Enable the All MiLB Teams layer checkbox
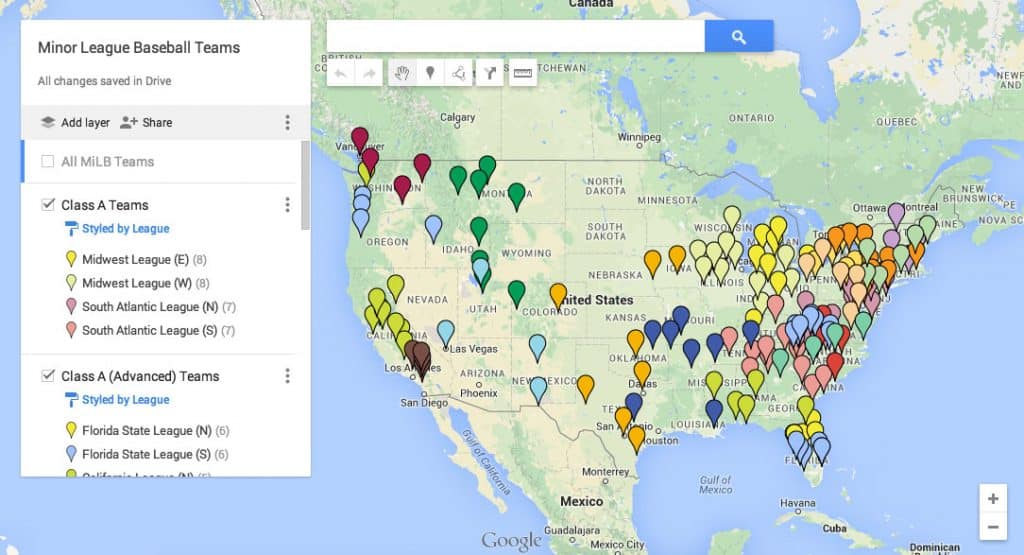 click(48, 161)
